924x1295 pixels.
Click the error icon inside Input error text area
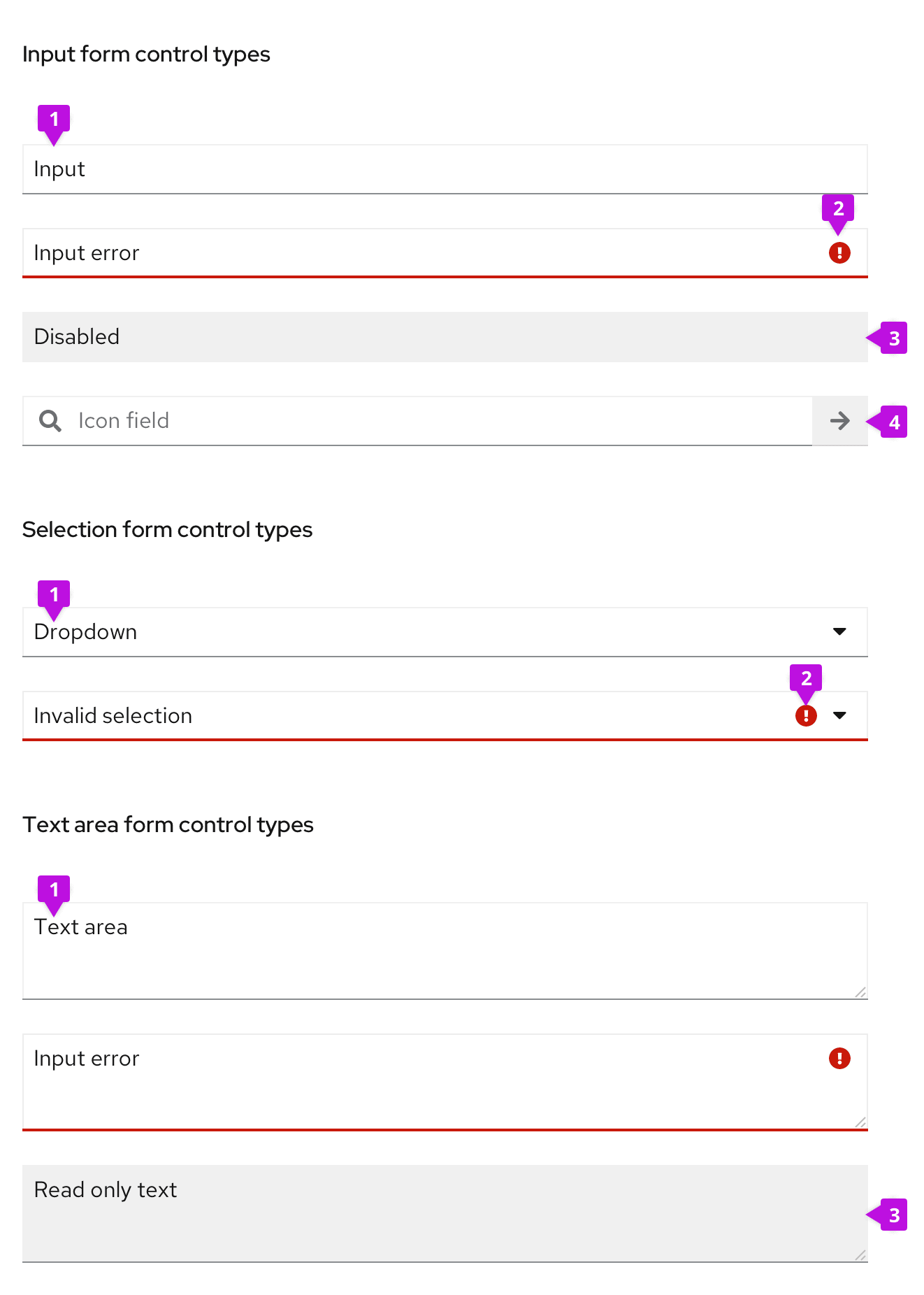(x=839, y=1058)
